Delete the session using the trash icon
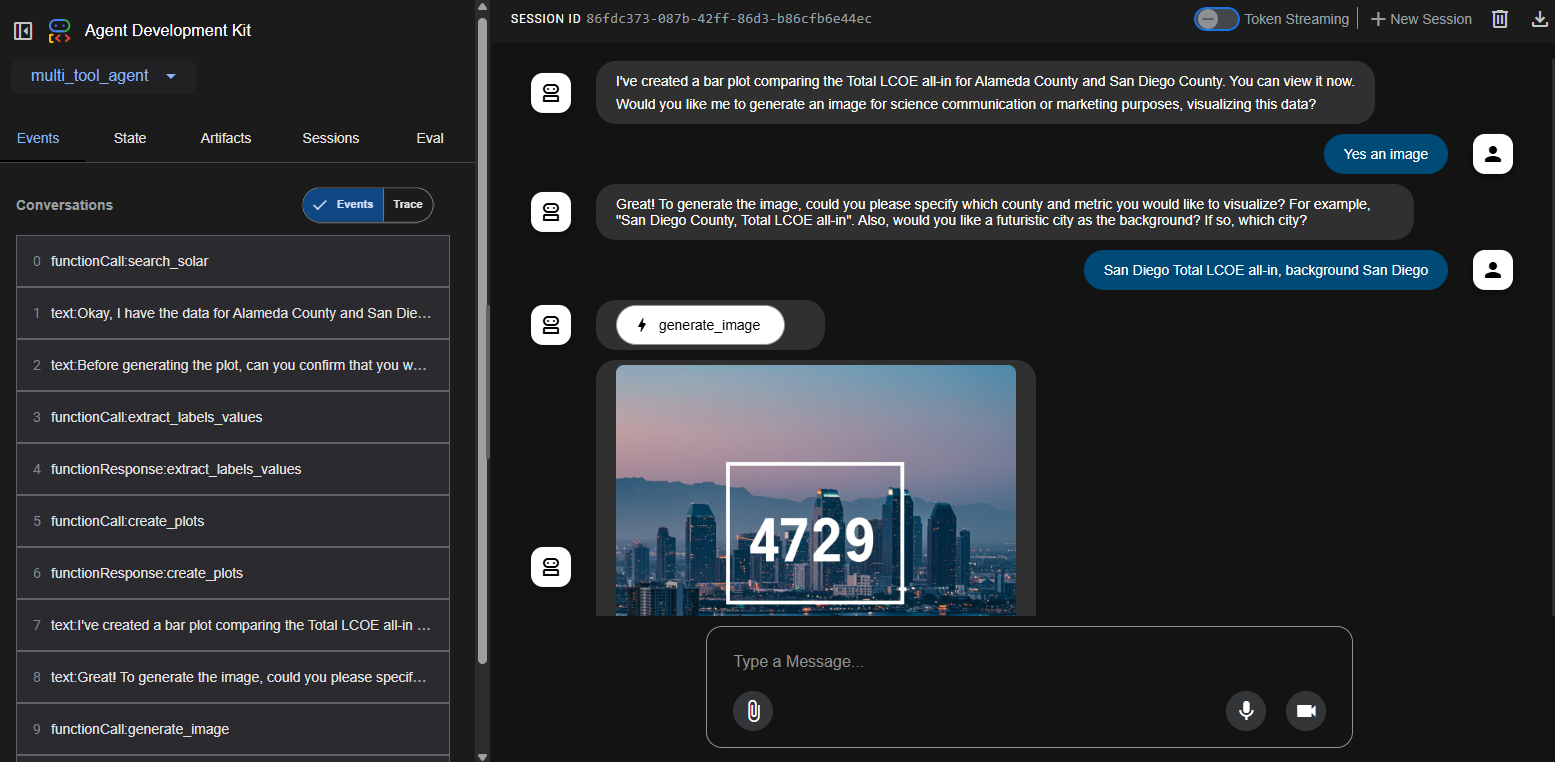 (x=1500, y=19)
